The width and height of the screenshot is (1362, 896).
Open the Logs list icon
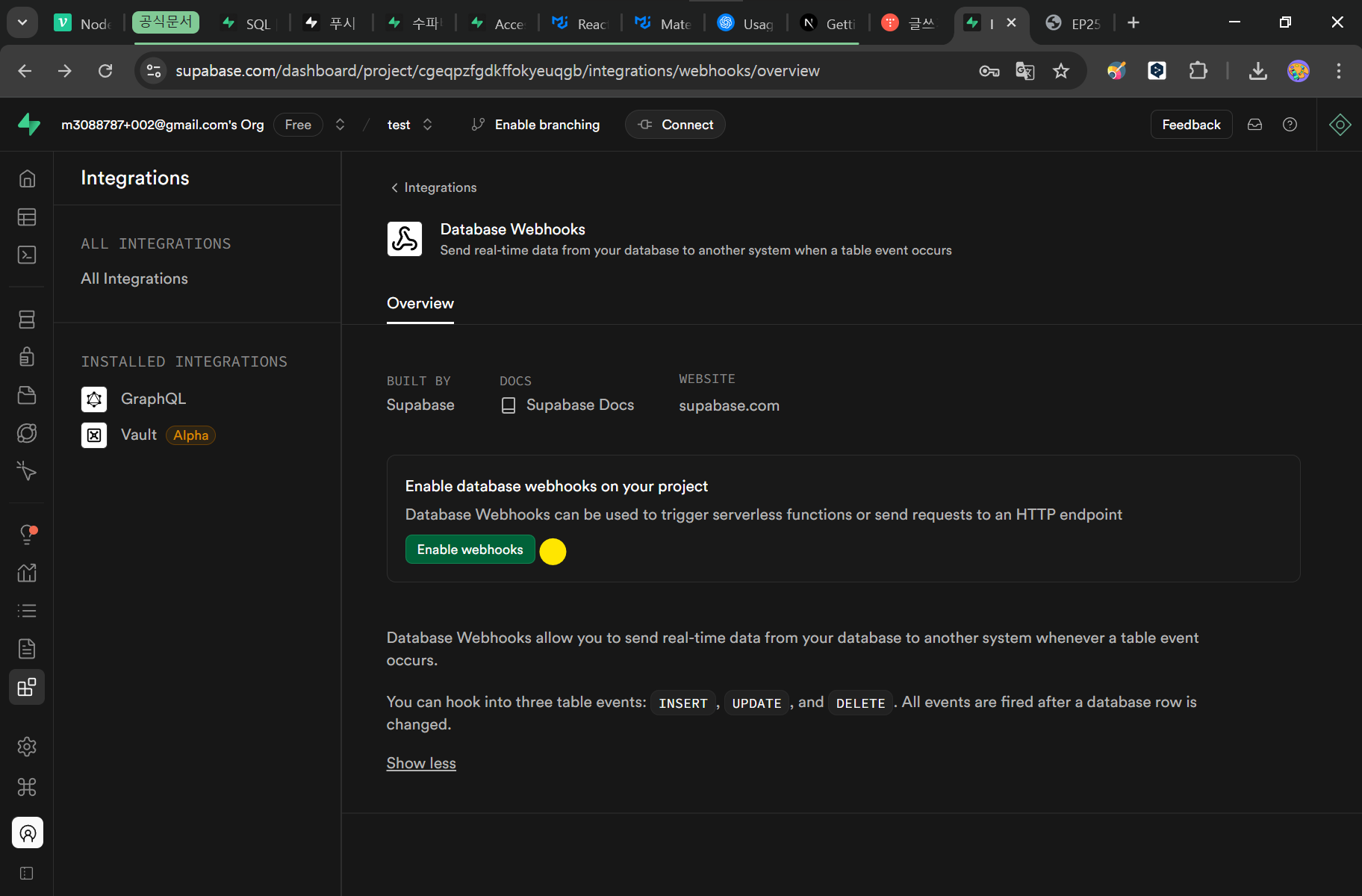(x=27, y=611)
